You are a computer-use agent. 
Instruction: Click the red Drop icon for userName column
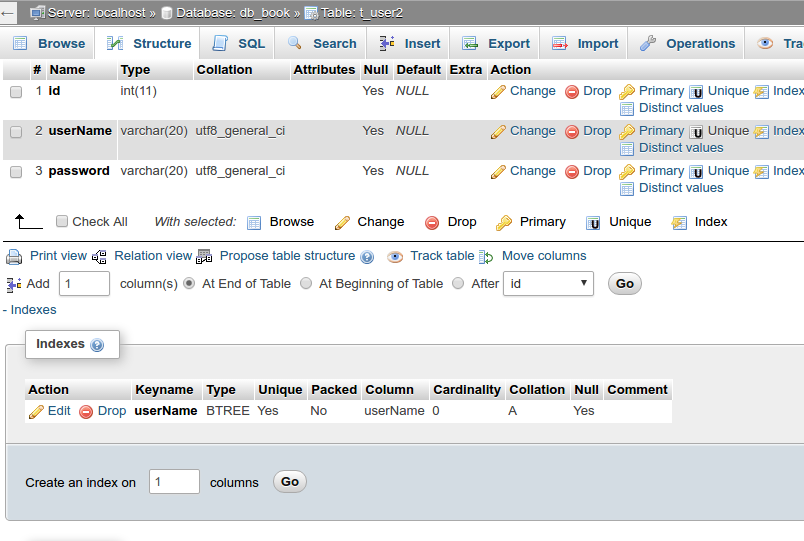[572, 131]
